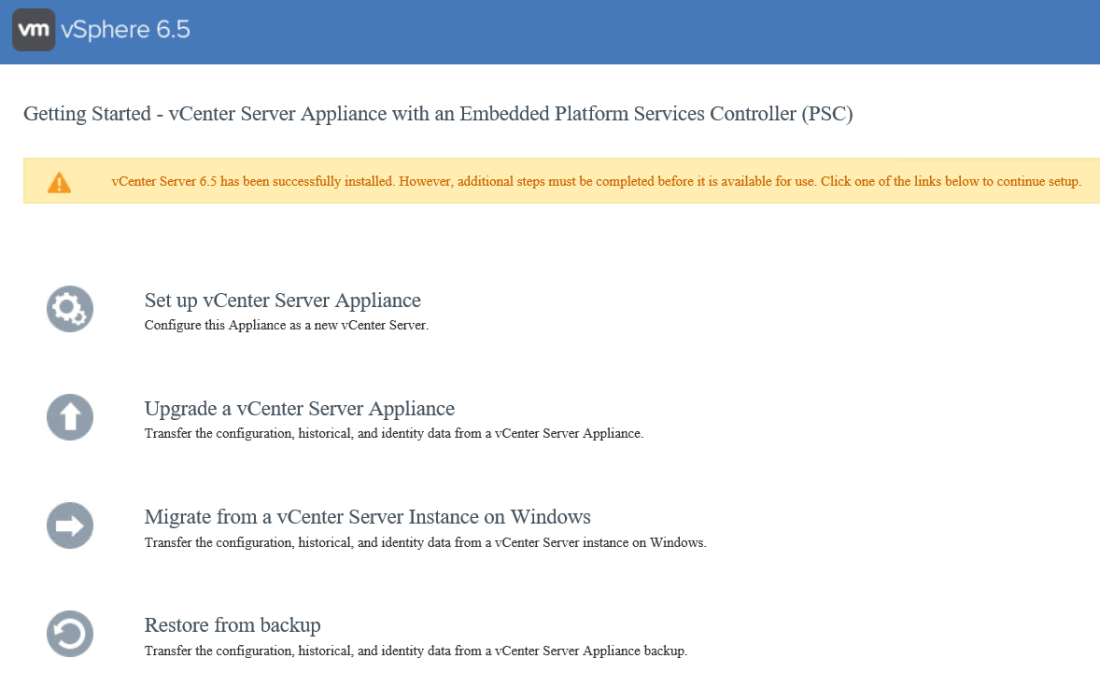
Task: Choose Upgrade a vCenter Server Appliance
Action: coord(299,408)
